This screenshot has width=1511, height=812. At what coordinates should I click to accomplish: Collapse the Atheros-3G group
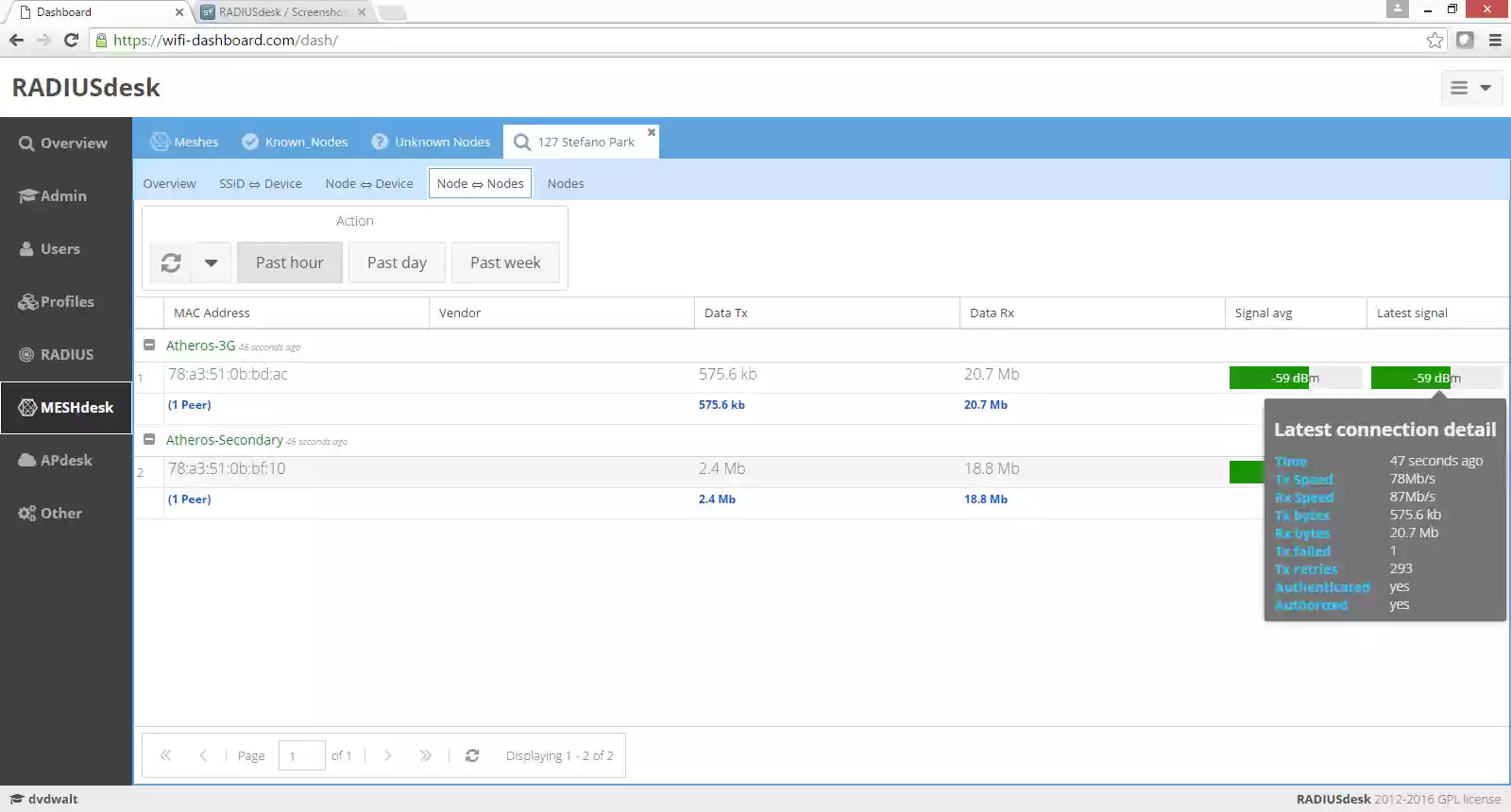click(x=149, y=346)
